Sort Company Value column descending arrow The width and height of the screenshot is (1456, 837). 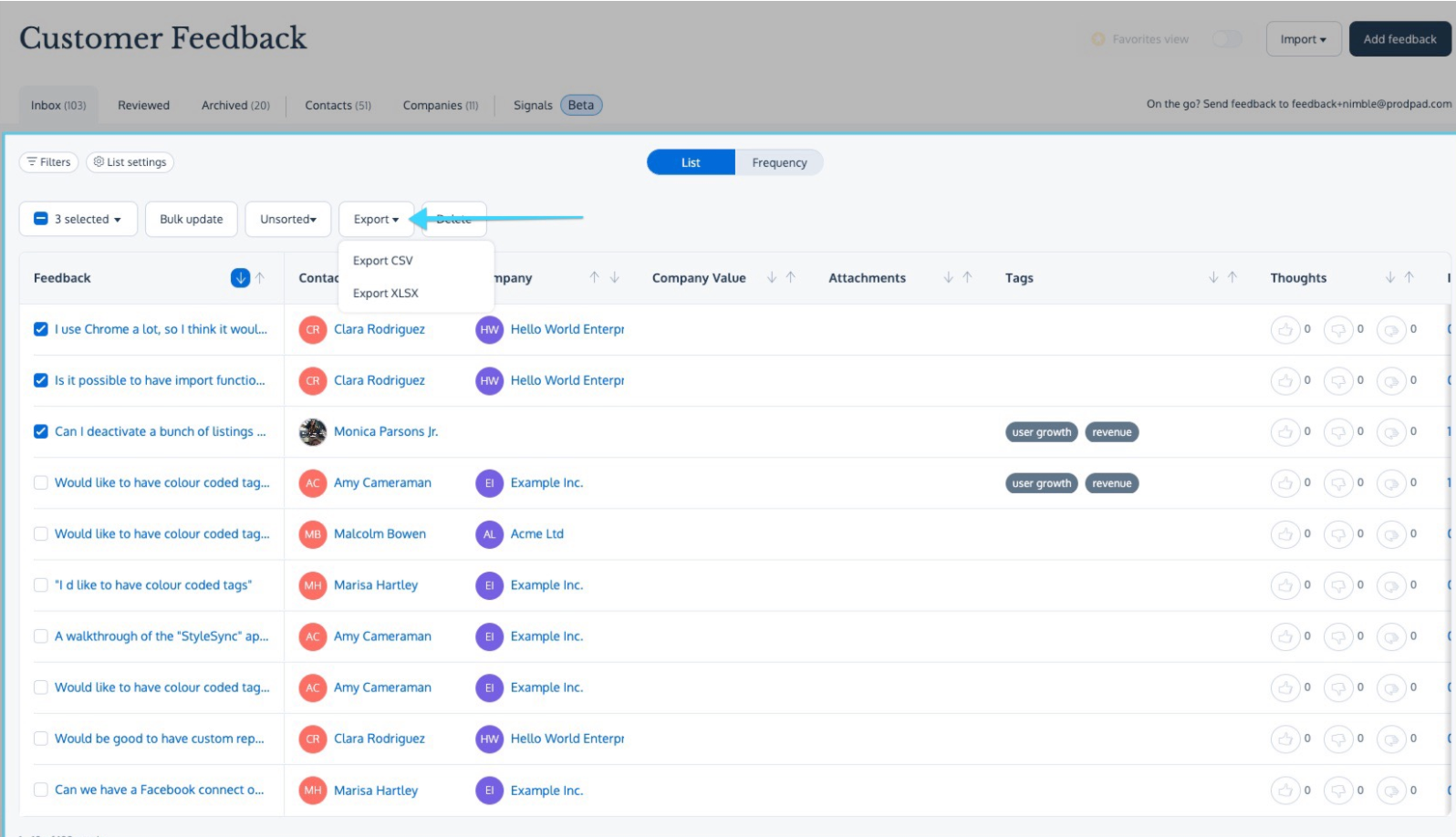point(772,277)
